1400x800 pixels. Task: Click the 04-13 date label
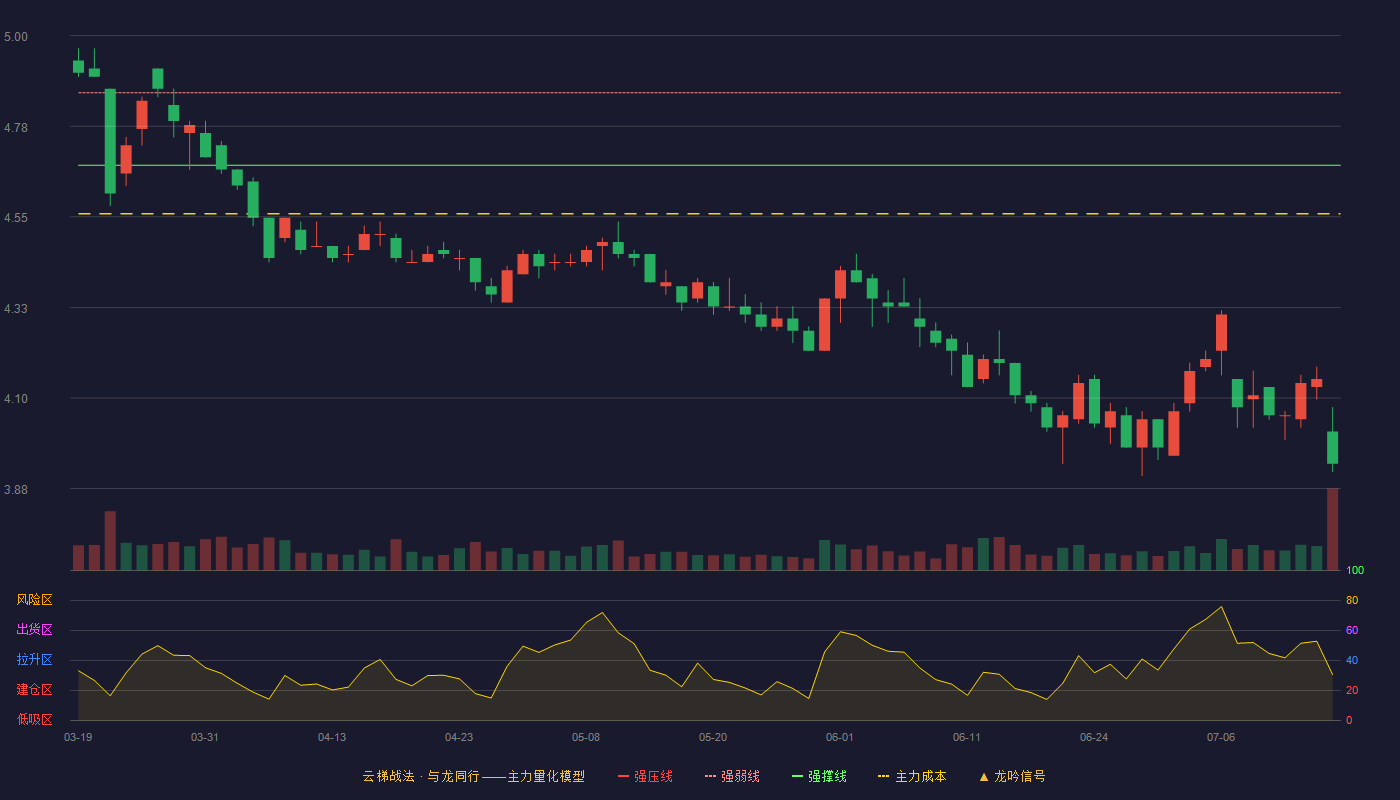(332, 737)
